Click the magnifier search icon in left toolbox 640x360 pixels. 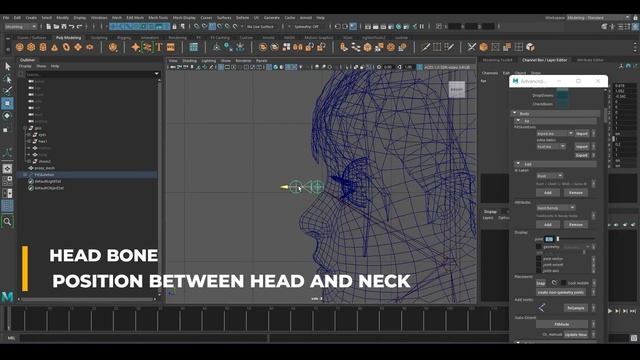tap(7, 222)
